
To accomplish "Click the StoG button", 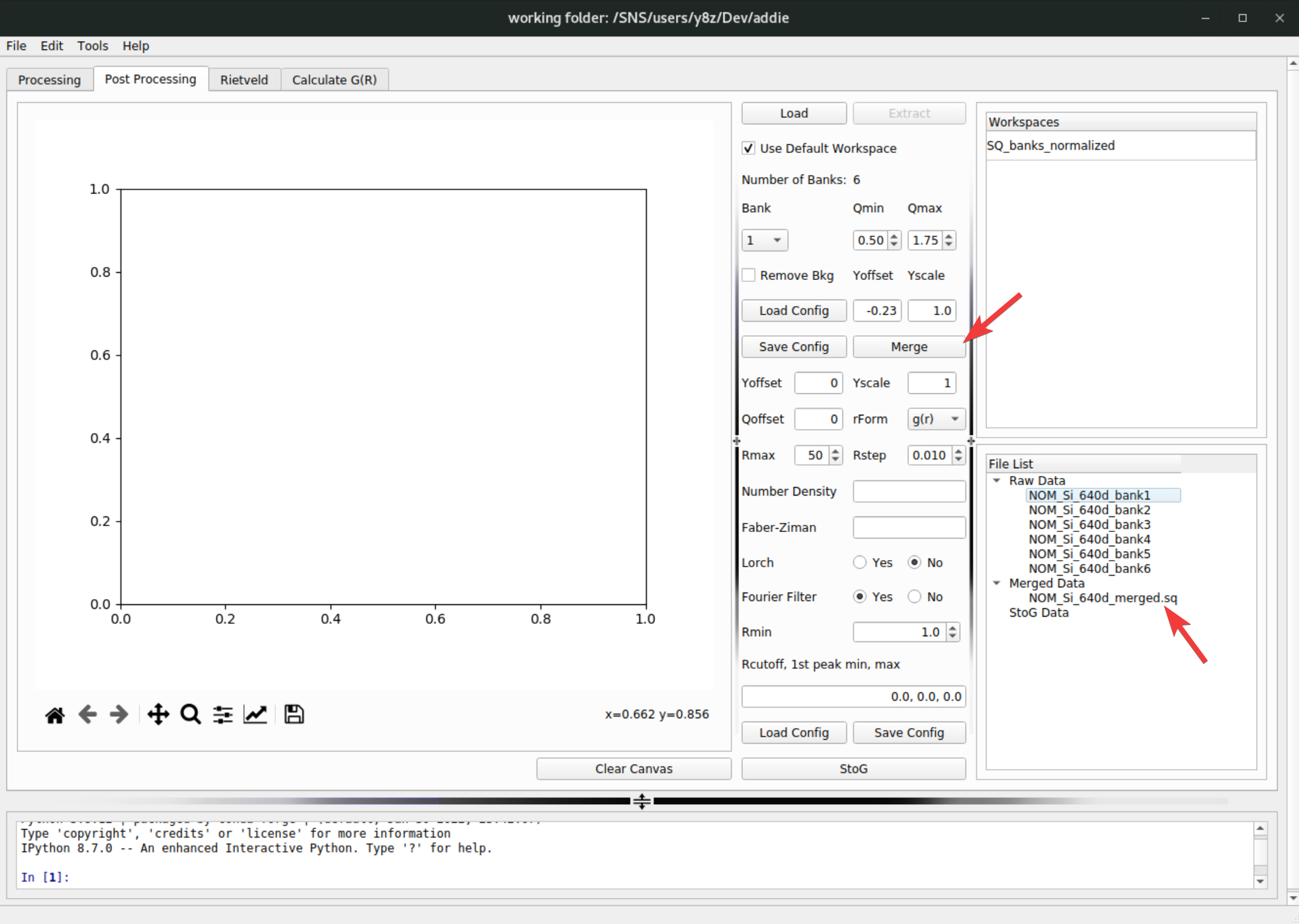I will (853, 769).
